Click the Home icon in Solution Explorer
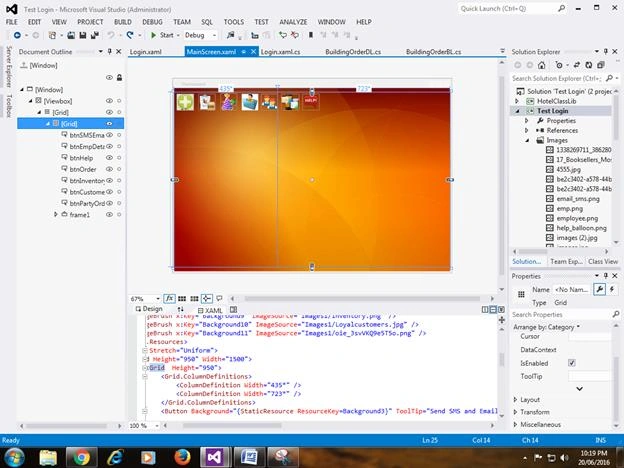 coord(542,65)
